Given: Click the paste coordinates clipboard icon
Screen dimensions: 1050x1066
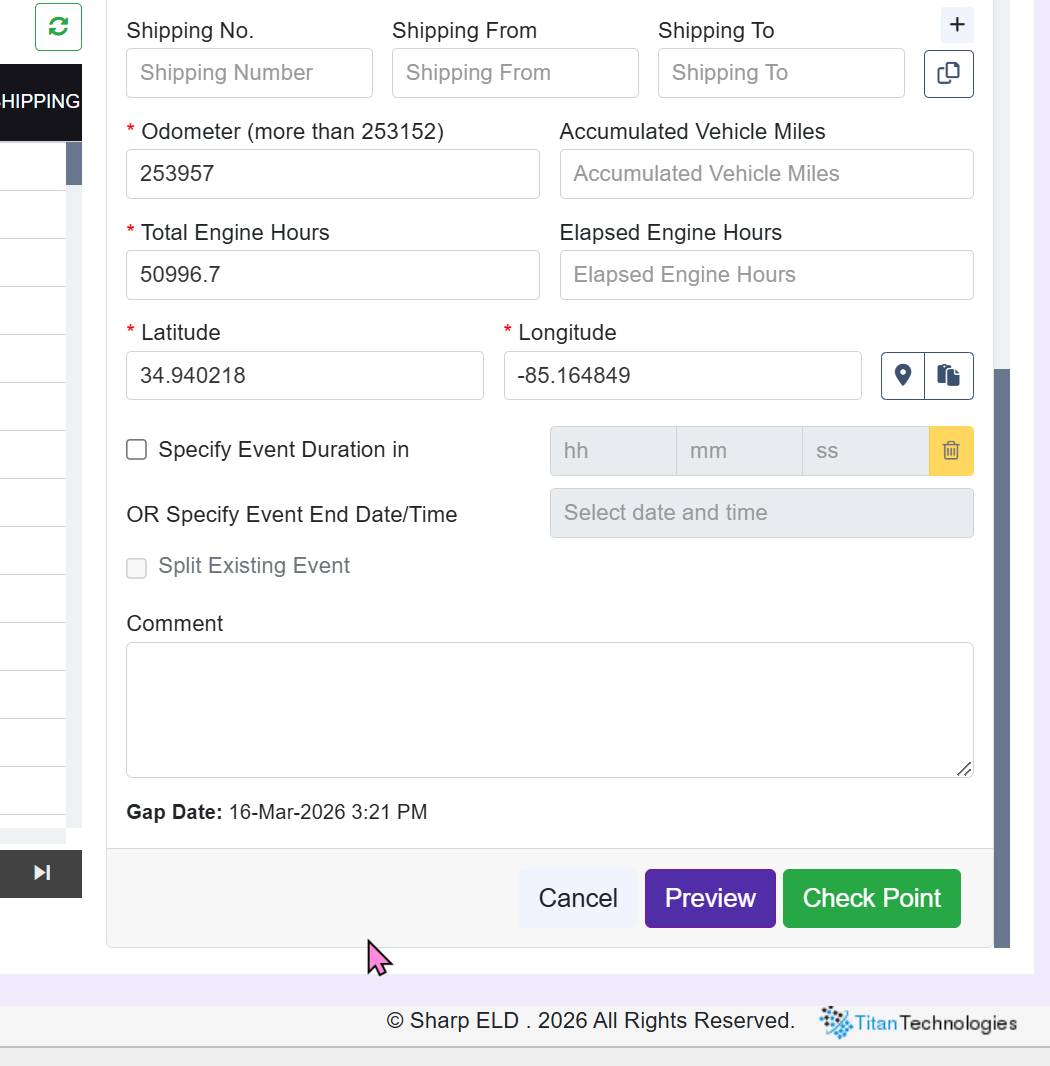Looking at the screenshot, I should (x=949, y=375).
